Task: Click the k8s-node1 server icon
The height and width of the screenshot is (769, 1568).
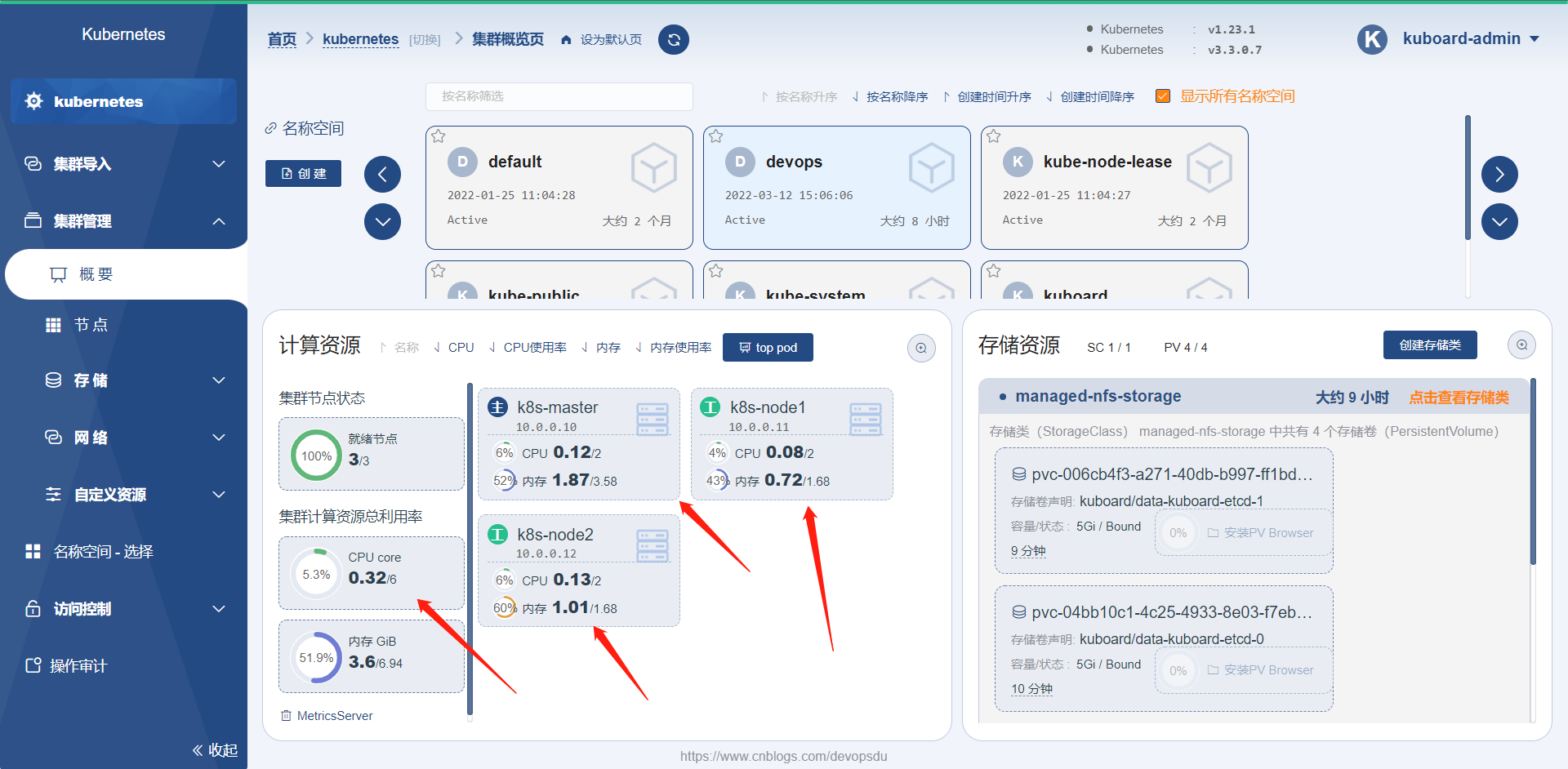Action: pyautogui.click(x=866, y=419)
